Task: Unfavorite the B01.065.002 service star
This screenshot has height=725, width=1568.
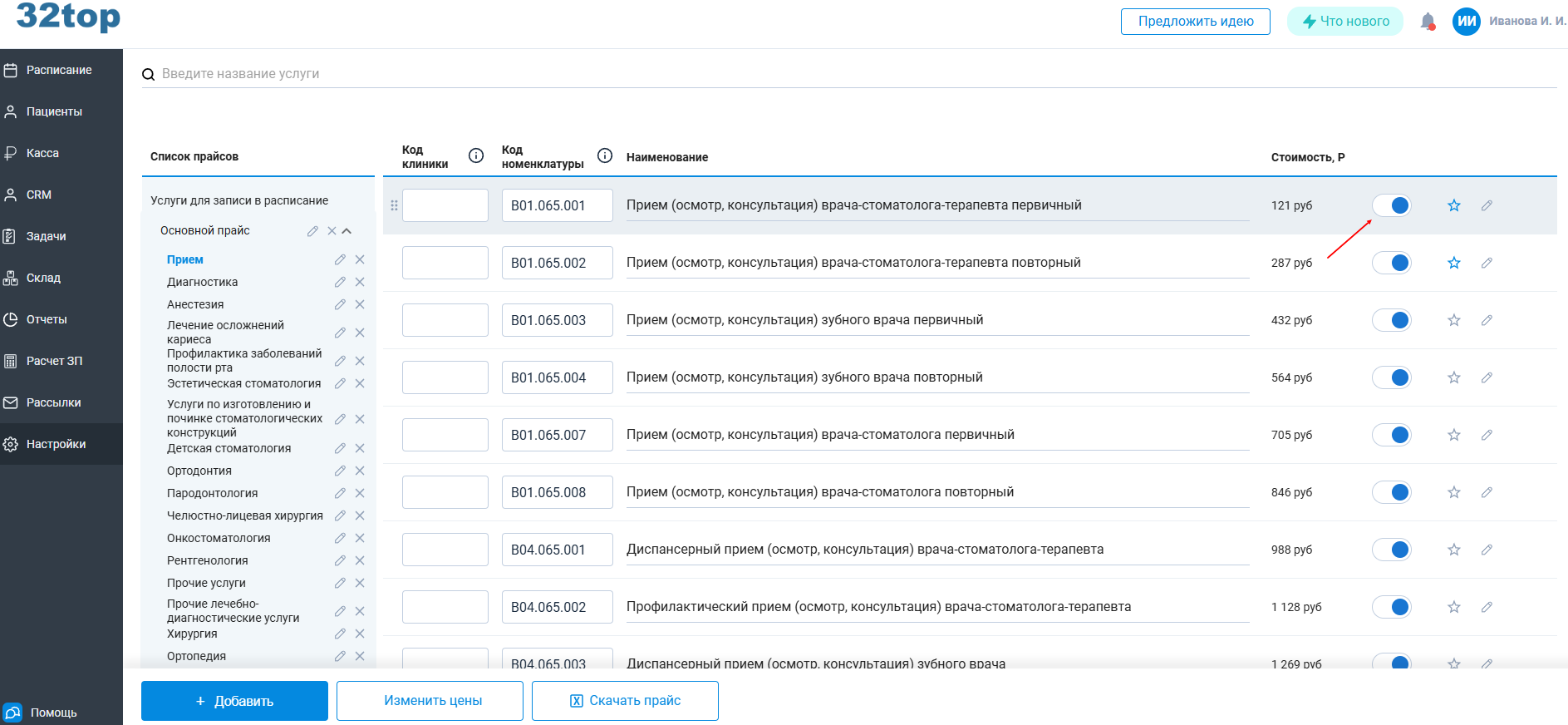Action: coord(1453,263)
